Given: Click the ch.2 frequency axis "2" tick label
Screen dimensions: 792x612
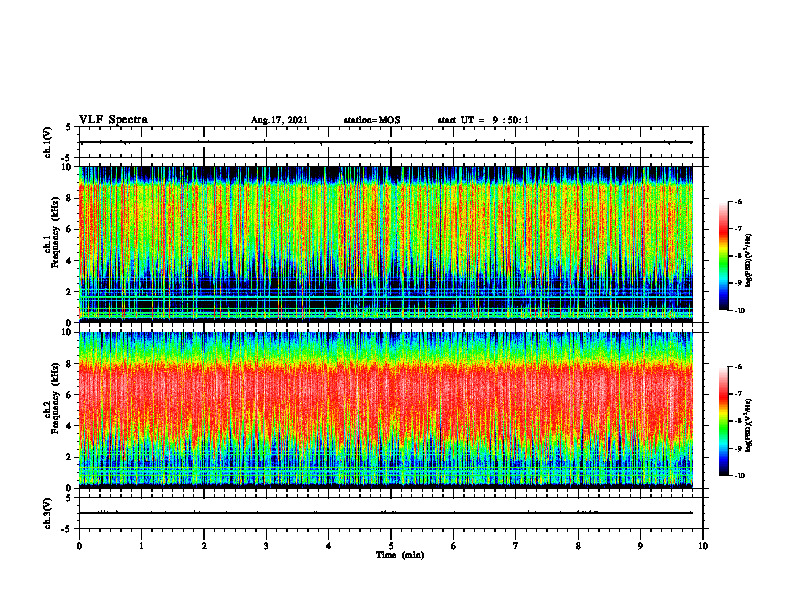Looking at the screenshot, I should click(70, 457).
